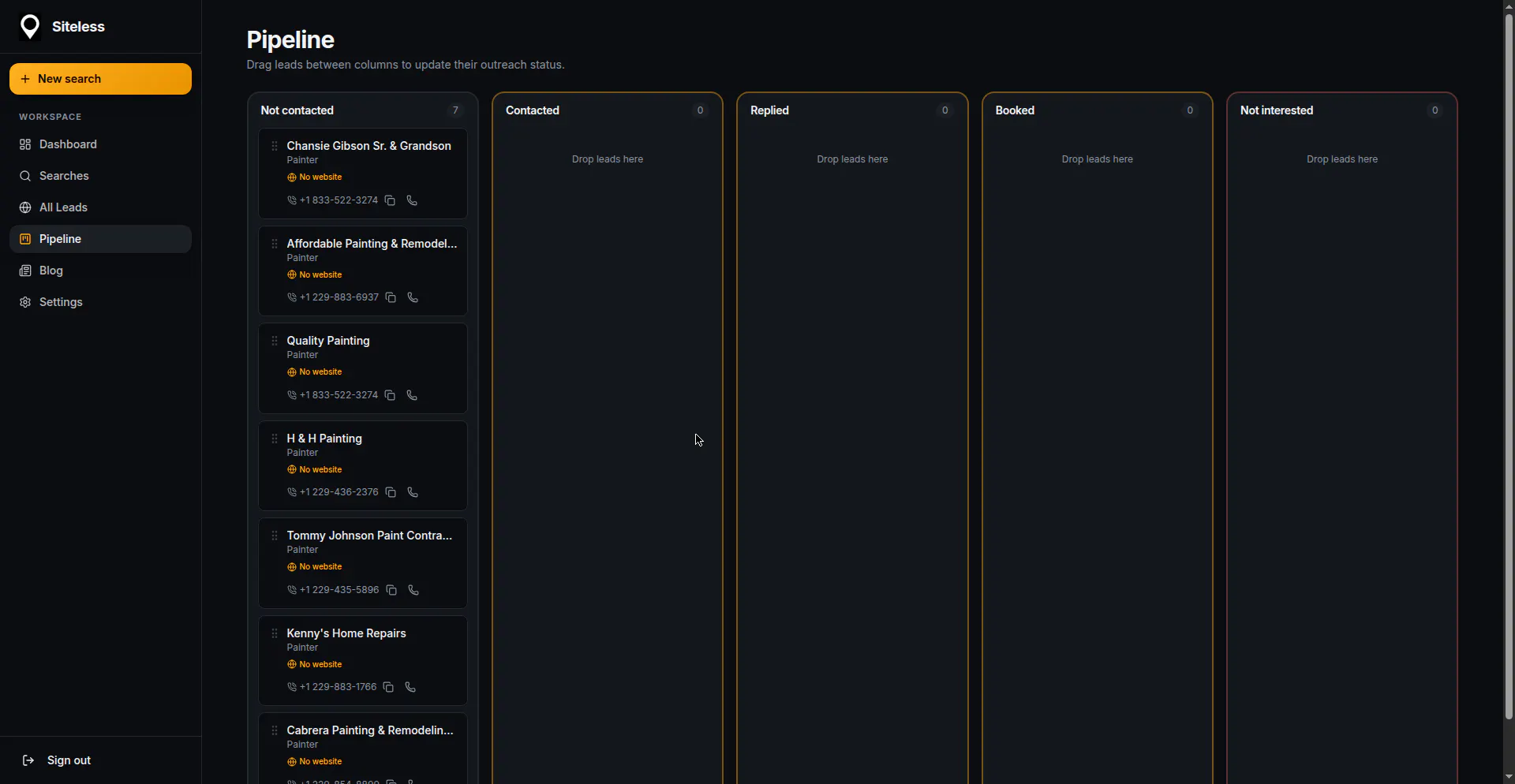This screenshot has width=1515, height=784.
Task: Click the Dashboard grid icon
Action: coord(25,144)
